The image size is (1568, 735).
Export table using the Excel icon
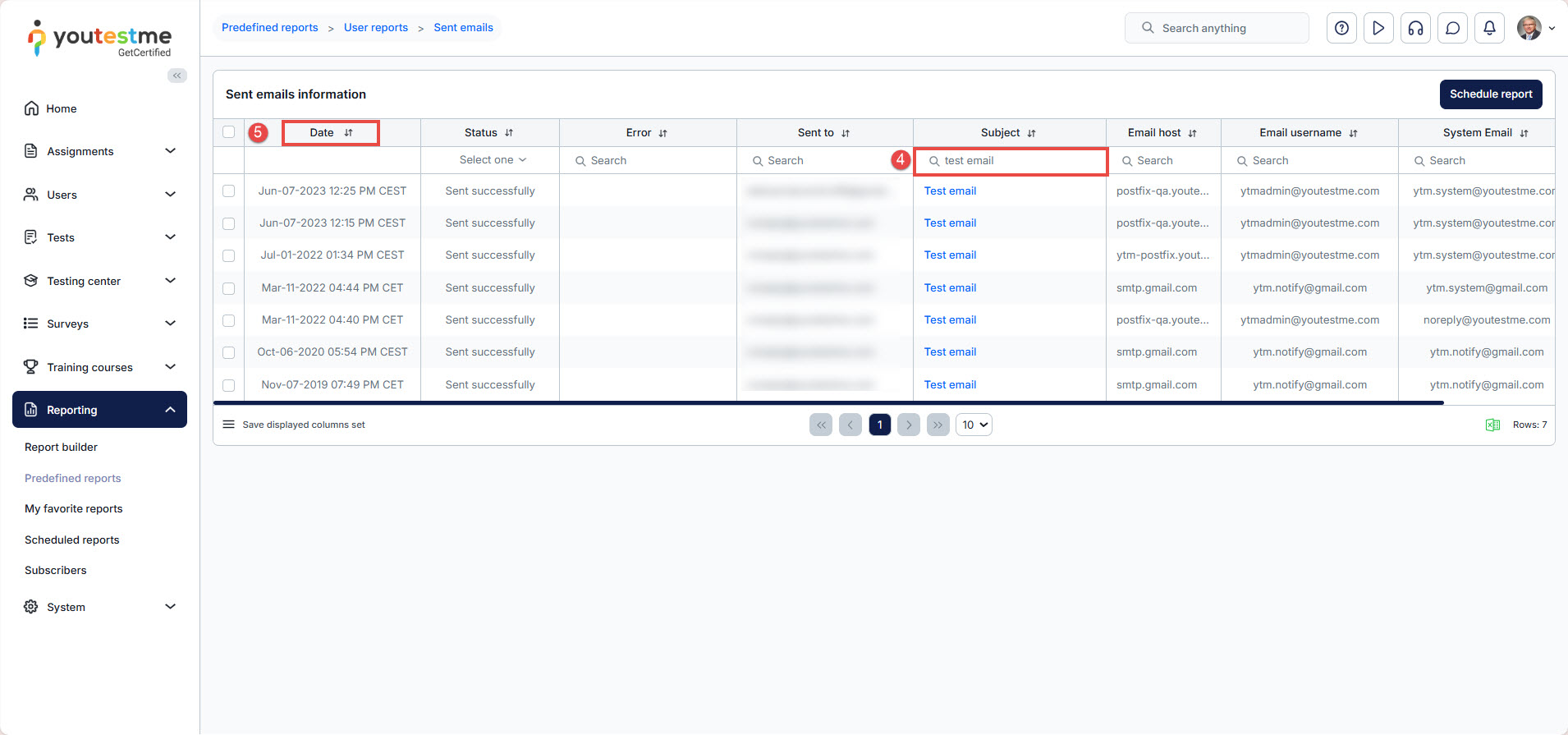point(1492,425)
